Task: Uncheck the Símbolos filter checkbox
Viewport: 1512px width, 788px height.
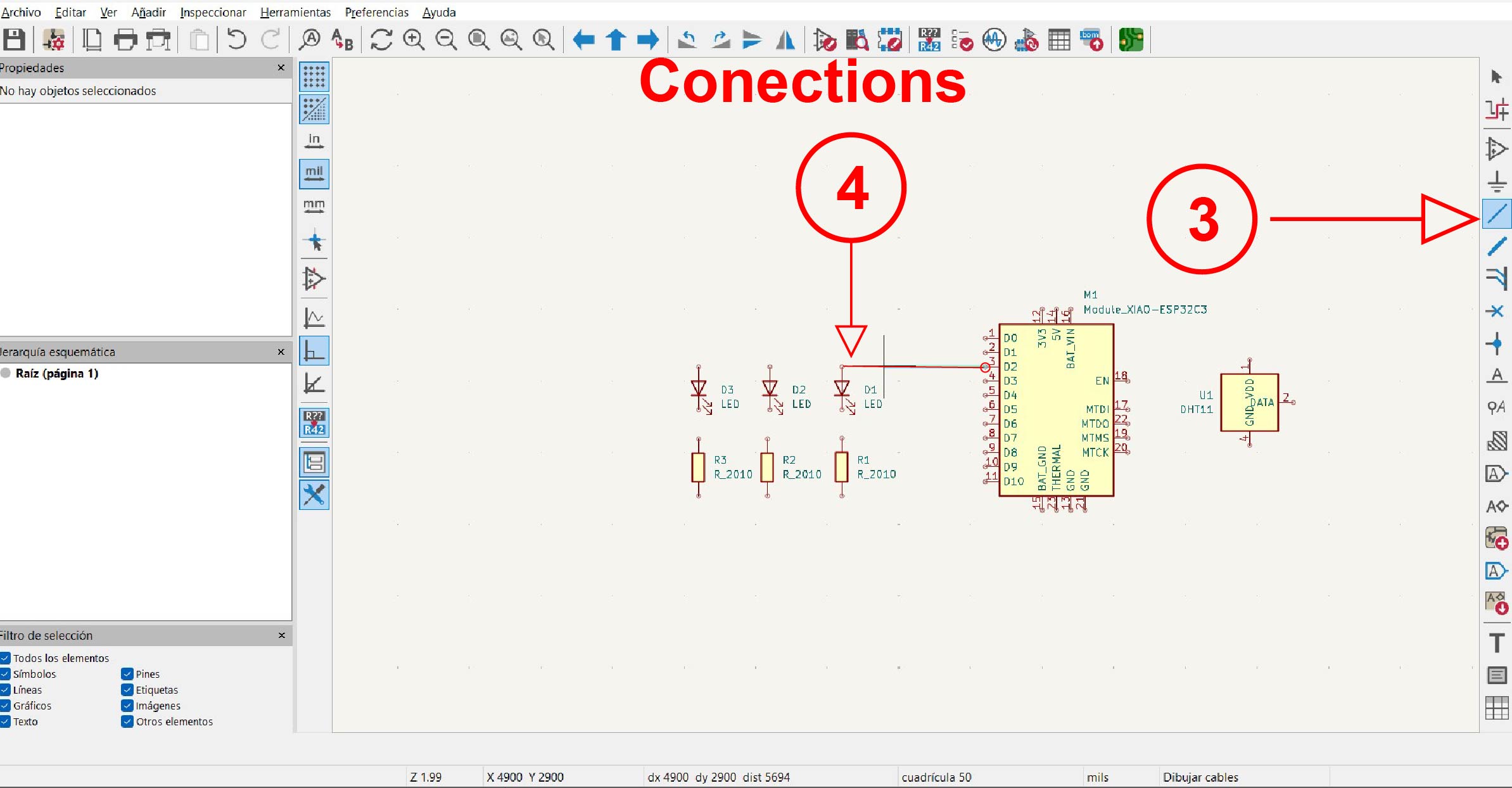Action: [x=5, y=674]
